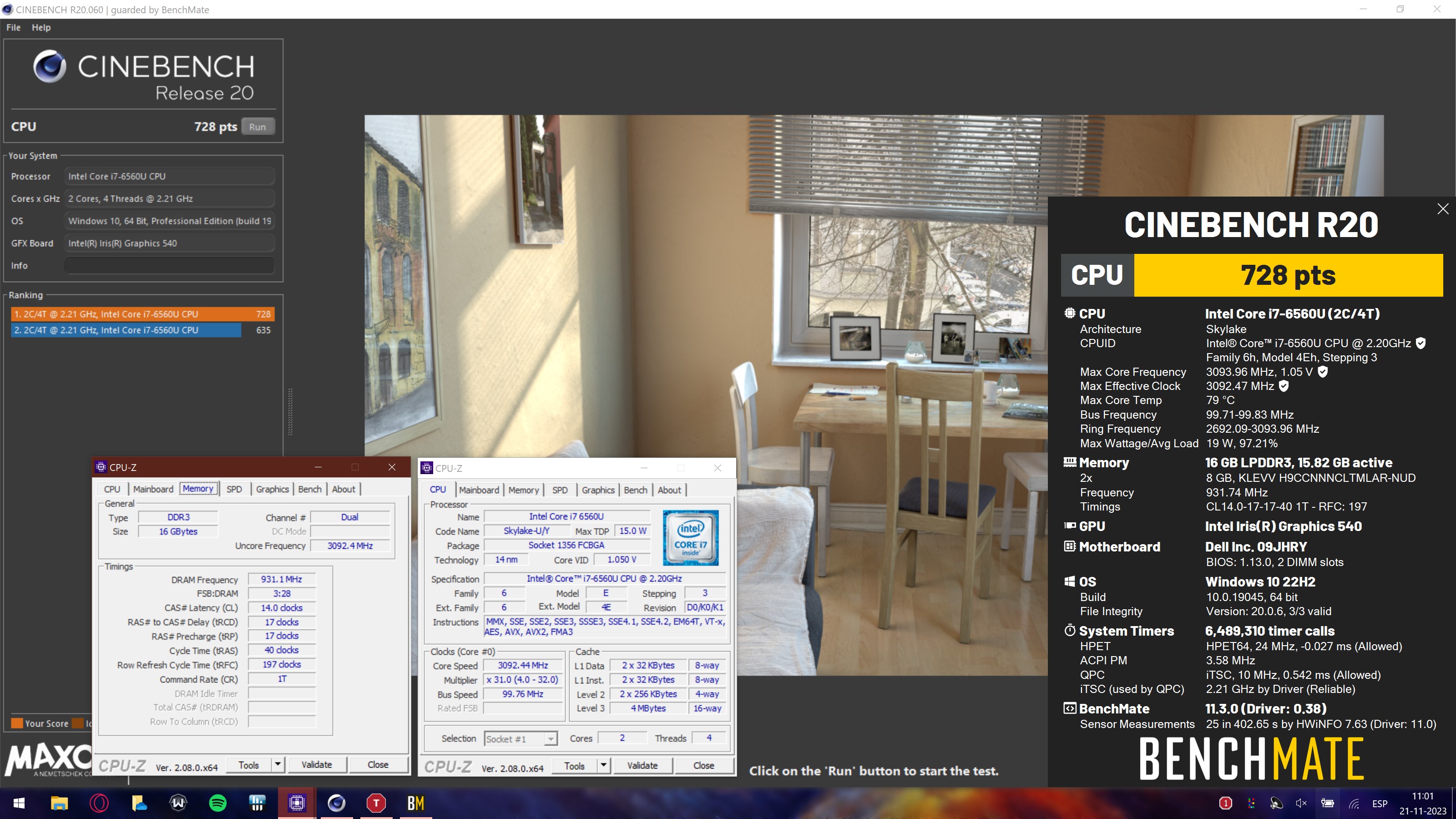Click the Processor field Intel Core i7-6560U CPU
This screenshot has width=1456, height=819.
(x=170, y=177)
